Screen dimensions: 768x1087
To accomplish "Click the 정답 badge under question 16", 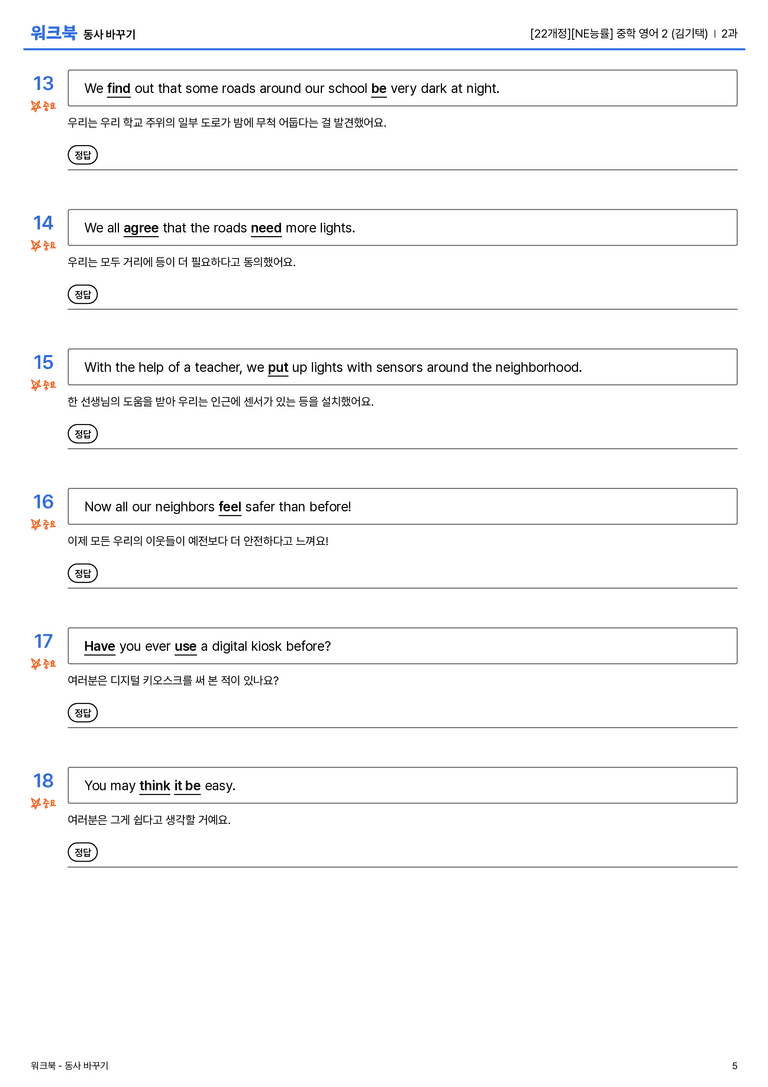I will [82, 573].
